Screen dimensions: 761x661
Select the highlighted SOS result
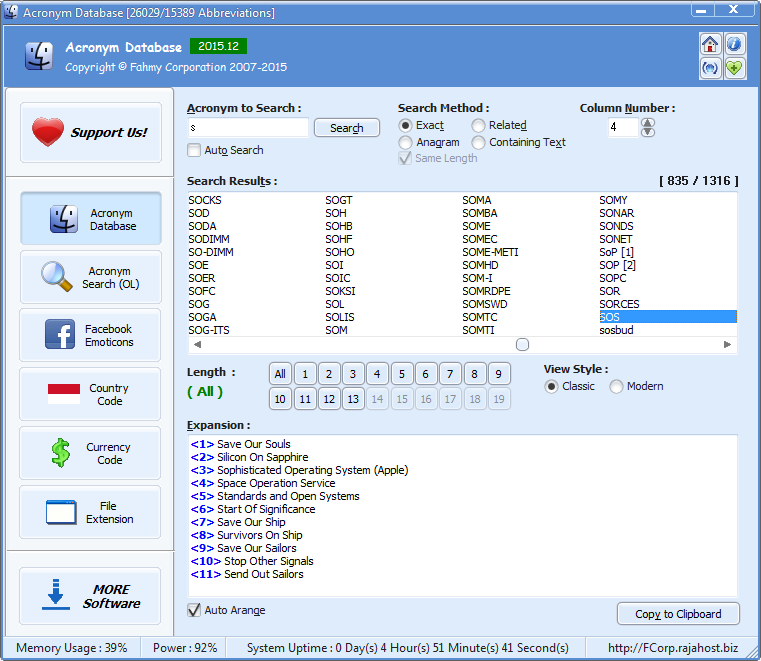(668, 317)
